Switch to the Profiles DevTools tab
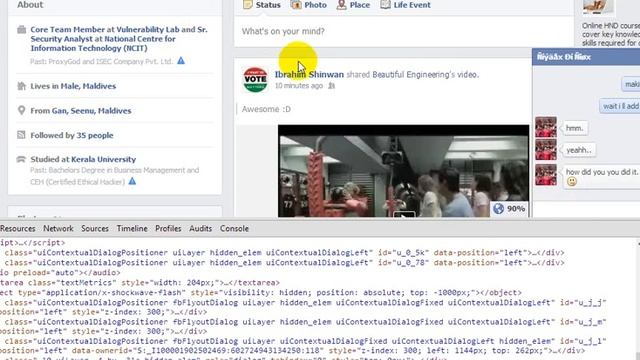Image resolution: width=640 pixels, height=360 pixels. pos(168,229)
